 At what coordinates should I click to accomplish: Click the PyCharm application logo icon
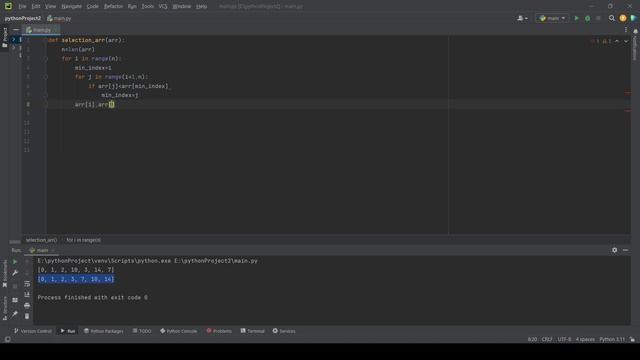tap(8, 6)
